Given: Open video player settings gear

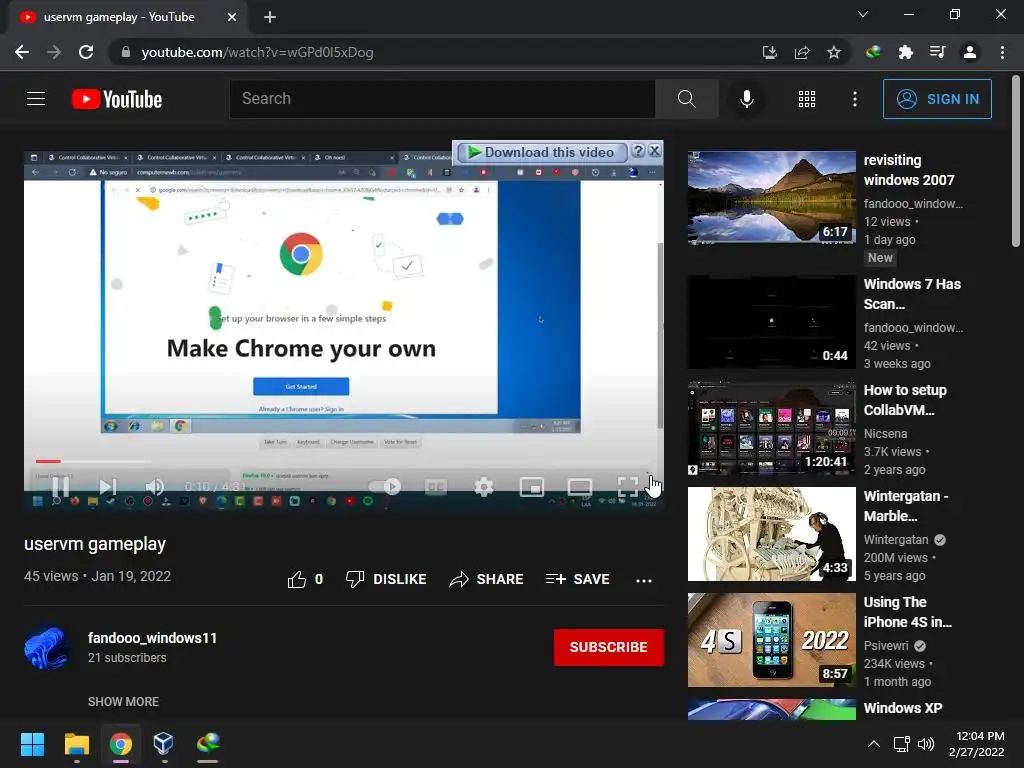Looking at the screenshot, I should [x=483, y=487].
